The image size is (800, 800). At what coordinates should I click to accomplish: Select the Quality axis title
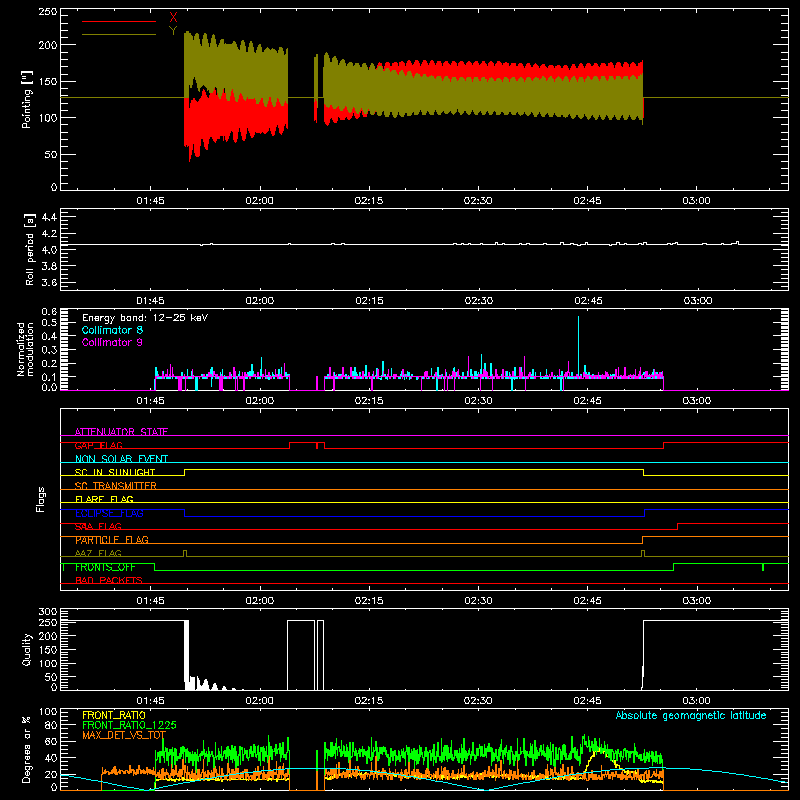click(27, 649)
